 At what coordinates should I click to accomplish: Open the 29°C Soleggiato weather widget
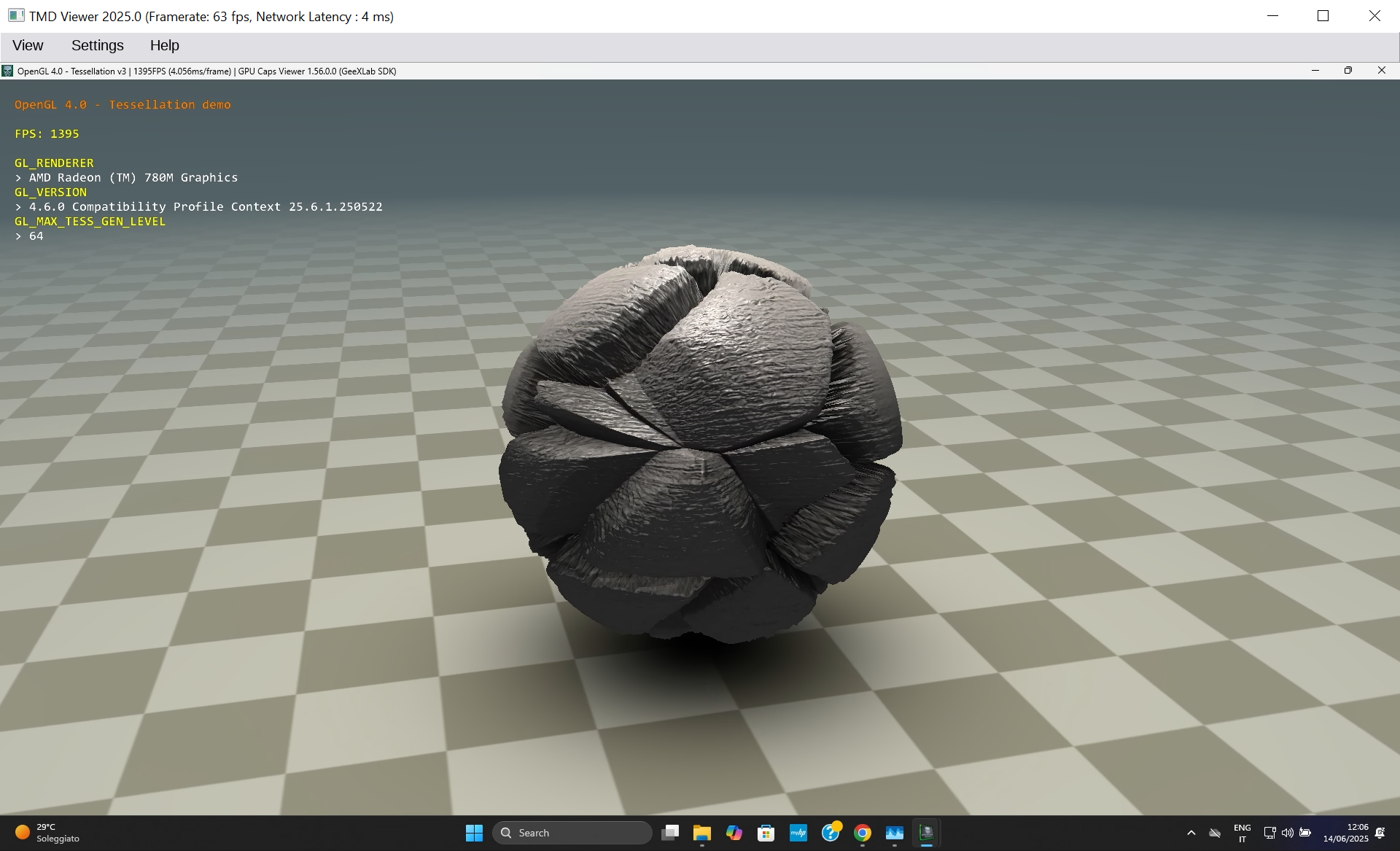click(47, 833)
